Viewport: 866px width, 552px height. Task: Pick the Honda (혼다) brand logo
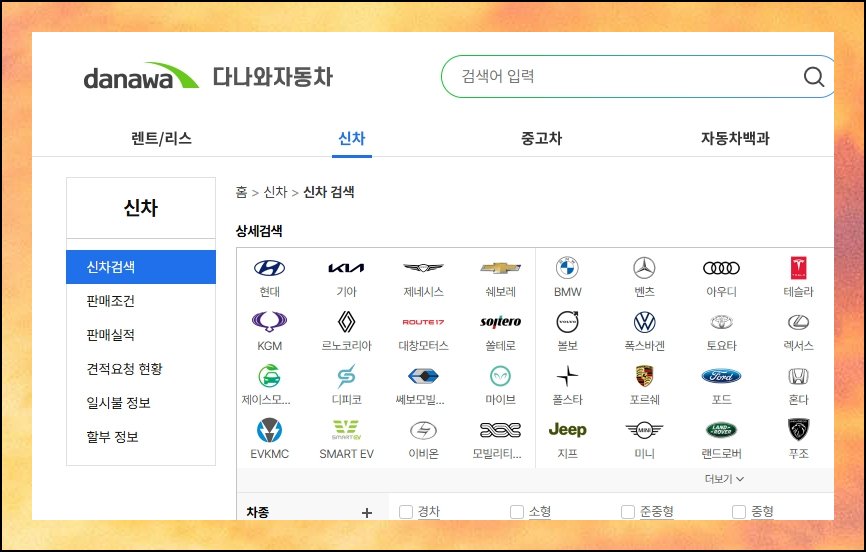[x=798, y=376]
